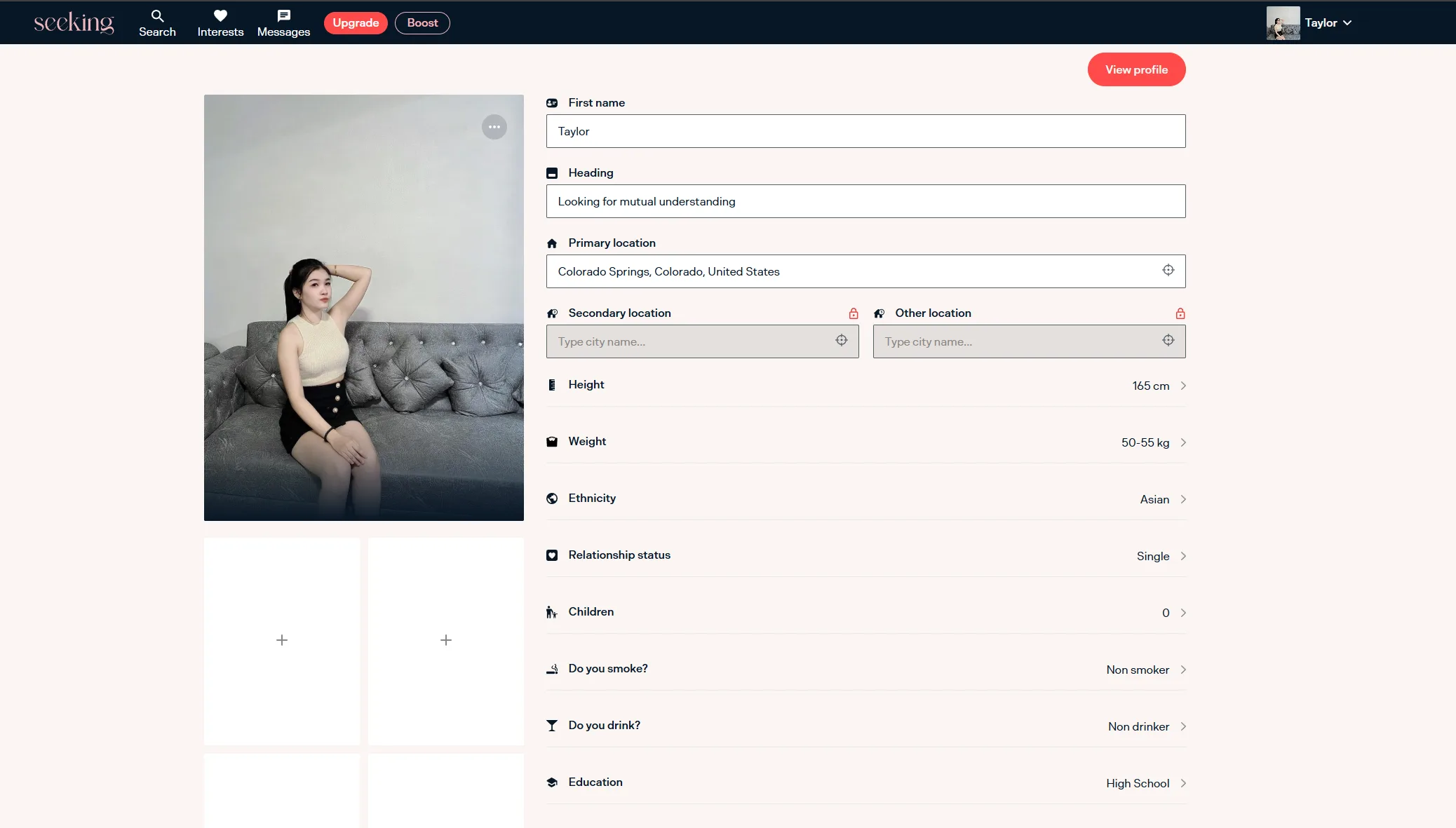This screenshot has width=1456, height=828.
Task: Click lock icon beside Secondary location
Action: pos(853,313)
